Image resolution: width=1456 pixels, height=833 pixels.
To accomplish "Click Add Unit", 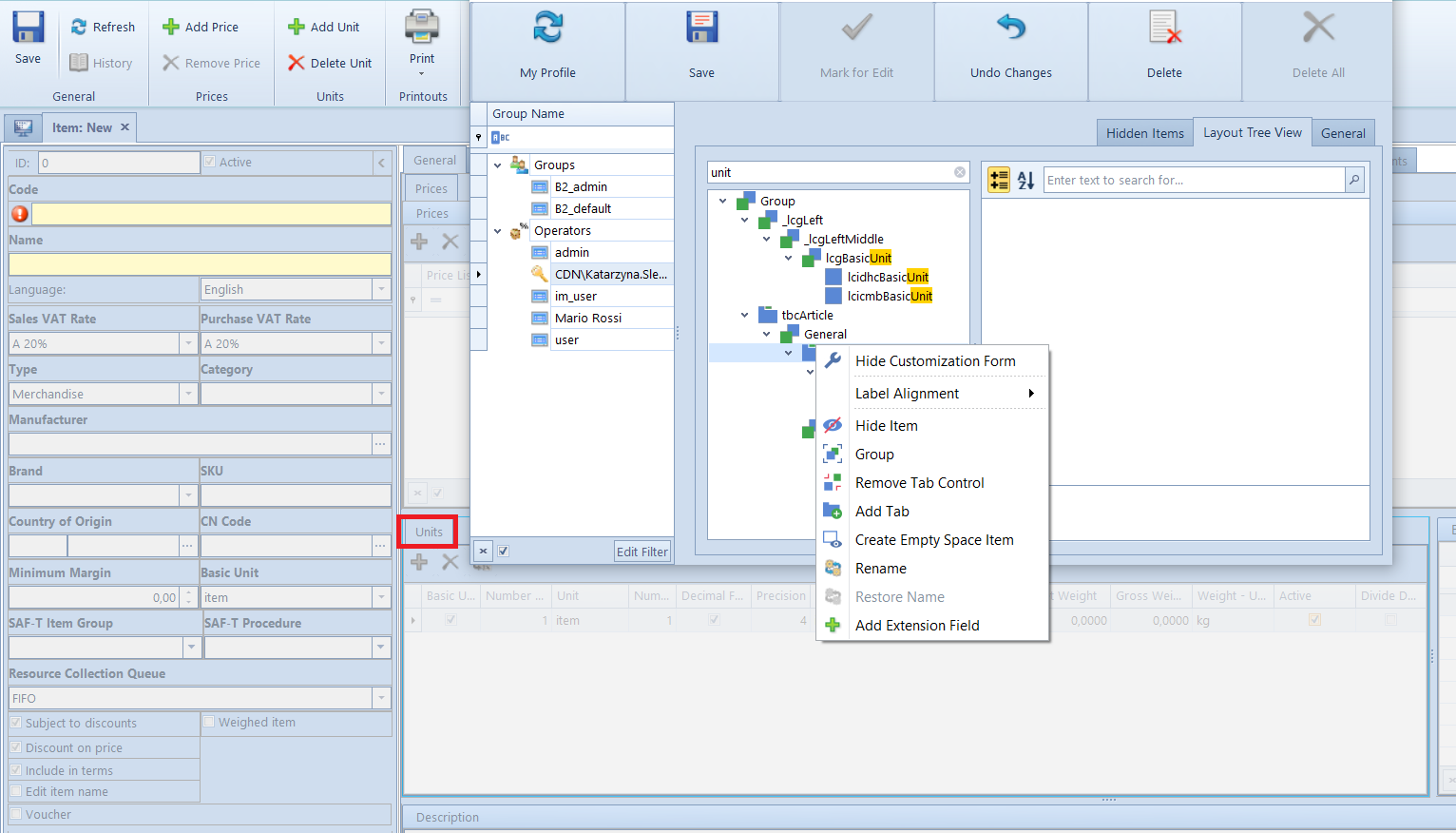I will pos(323,27).
